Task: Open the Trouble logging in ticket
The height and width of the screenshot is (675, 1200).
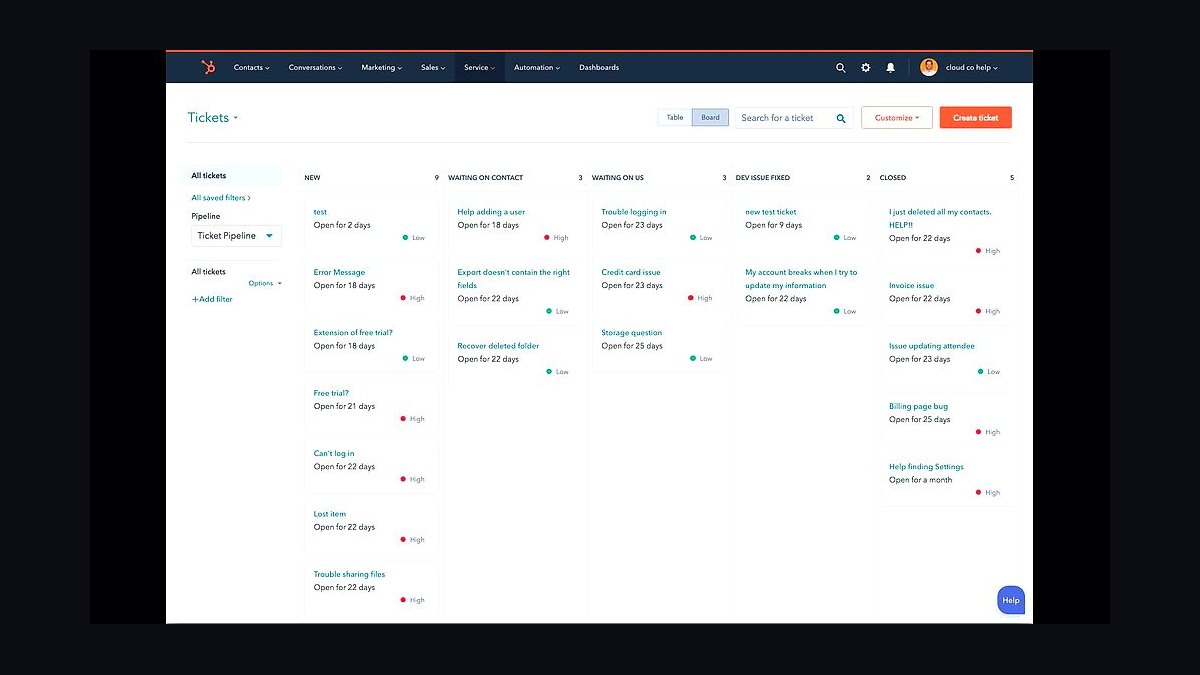Action: tap(634, 212)
